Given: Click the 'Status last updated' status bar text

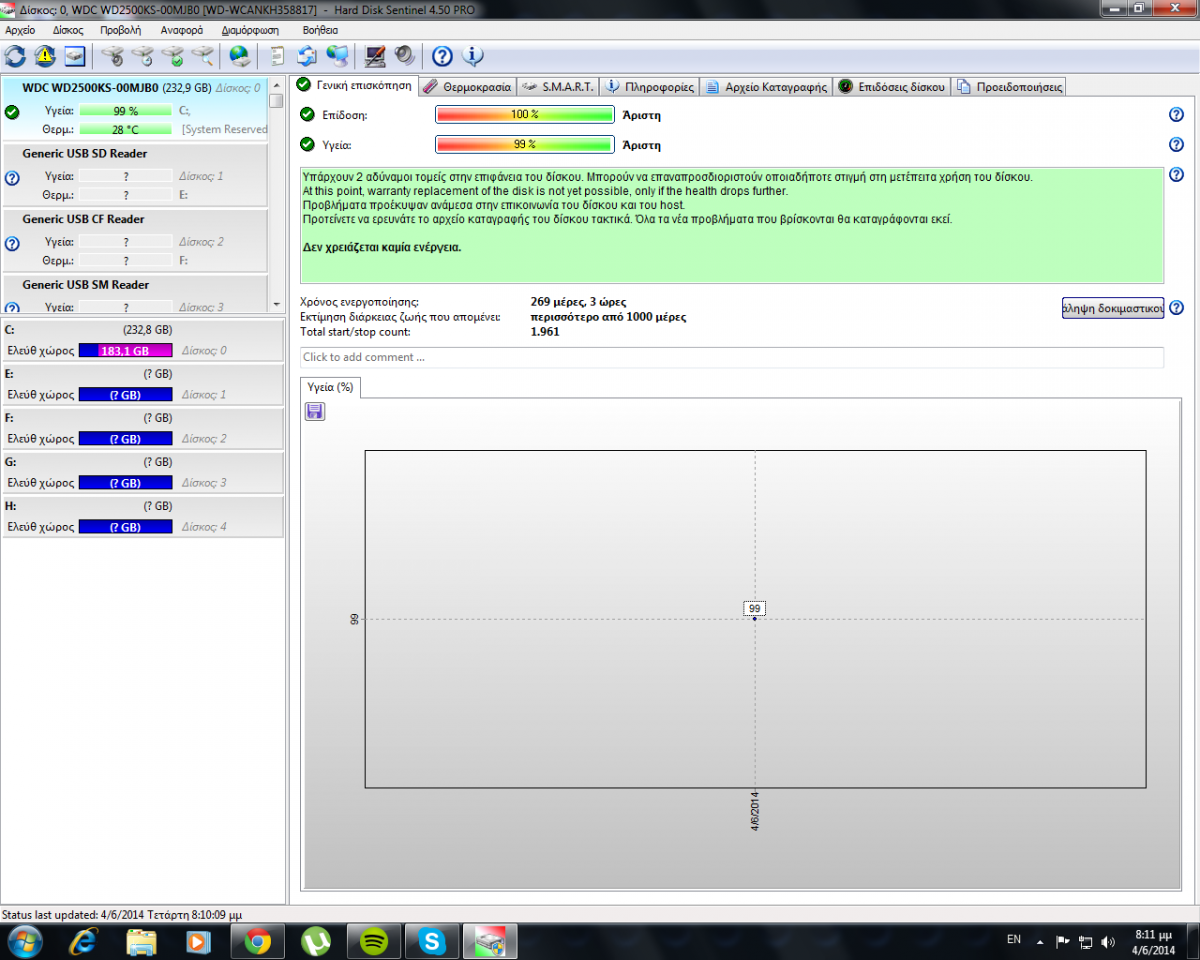Looking at the screenshot, I should (x=121, y=914).
